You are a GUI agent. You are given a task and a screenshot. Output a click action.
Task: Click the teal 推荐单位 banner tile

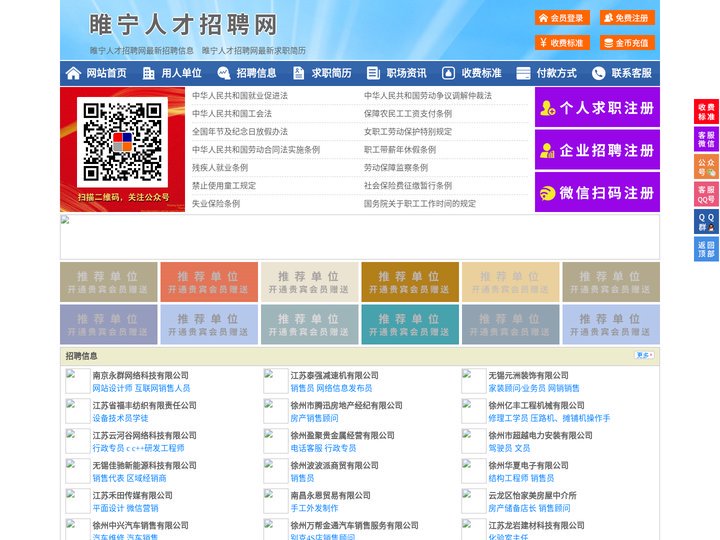coord(410,324)
